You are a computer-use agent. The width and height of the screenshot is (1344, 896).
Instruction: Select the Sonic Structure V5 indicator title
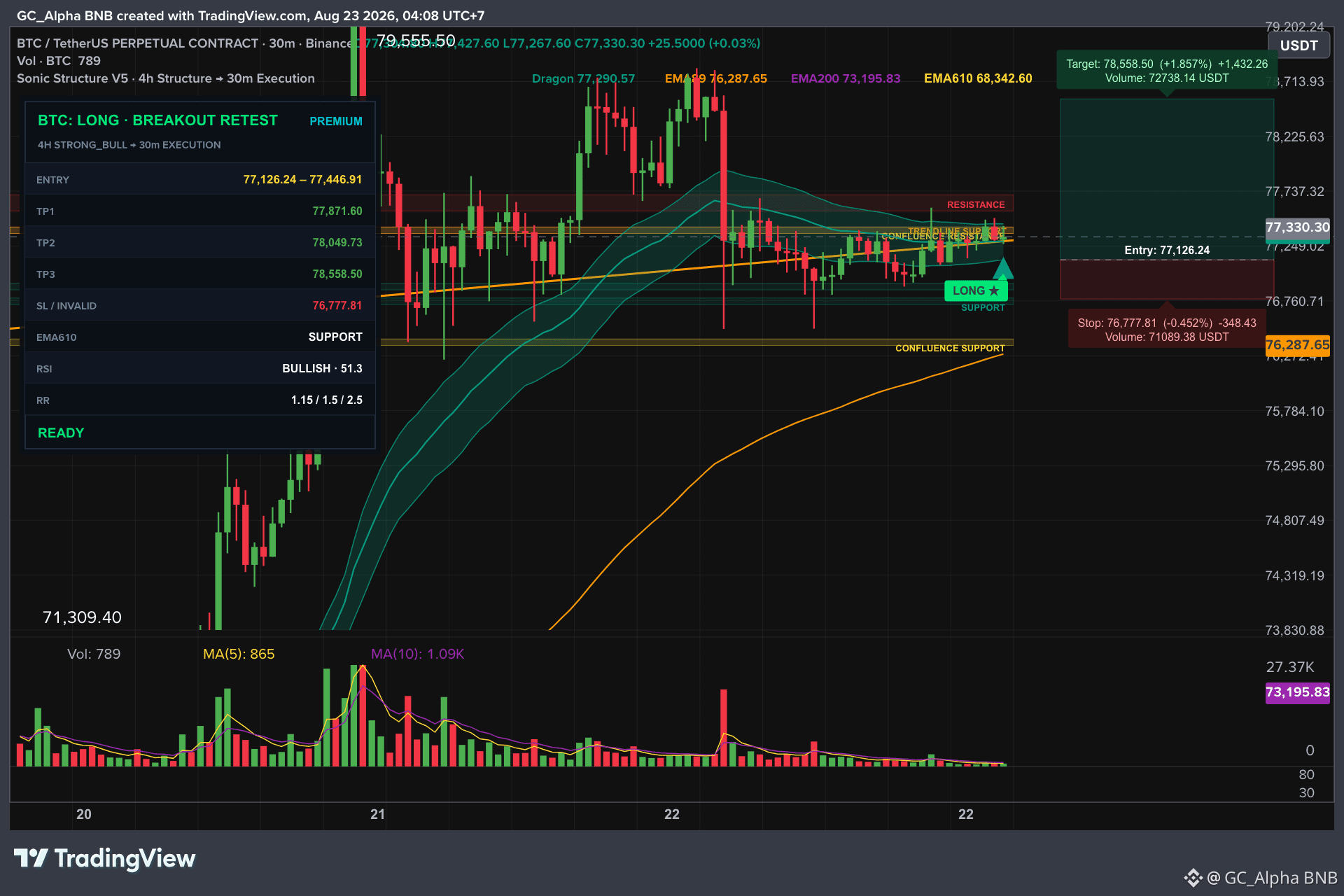[166, 78]
